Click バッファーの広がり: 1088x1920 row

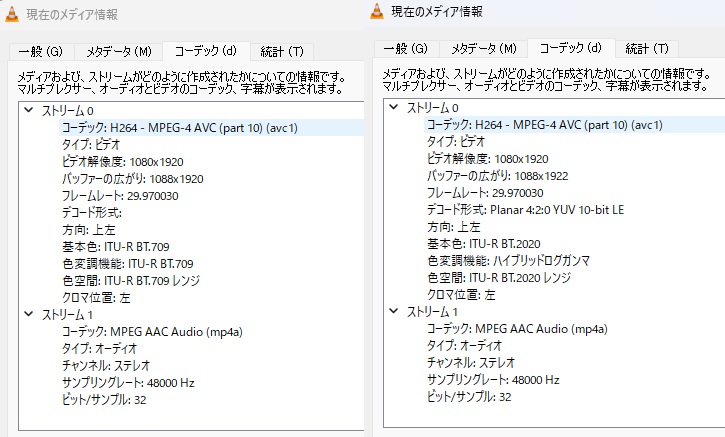(133, 179)
